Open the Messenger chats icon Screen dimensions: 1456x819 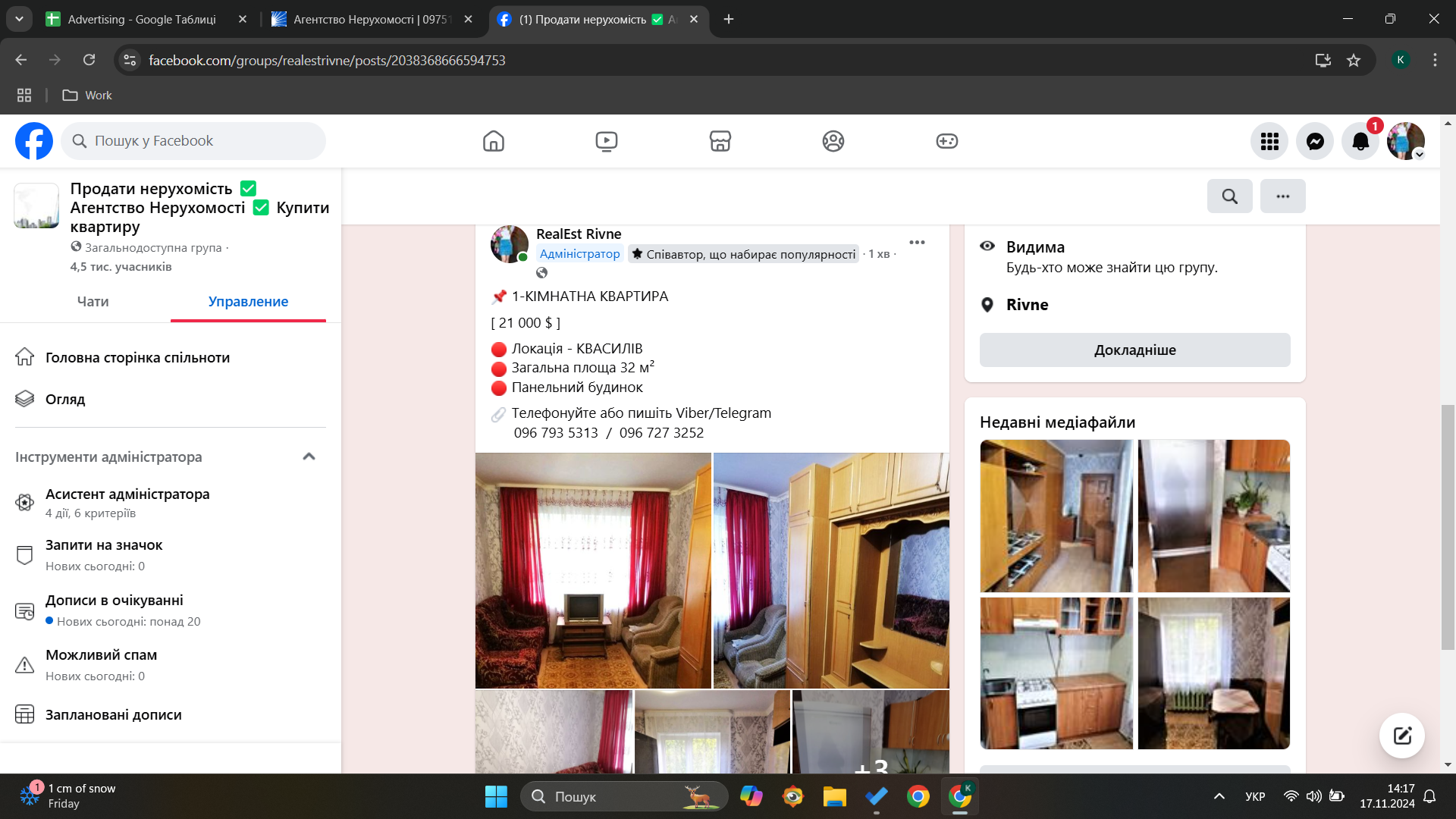coord(1315,141)
